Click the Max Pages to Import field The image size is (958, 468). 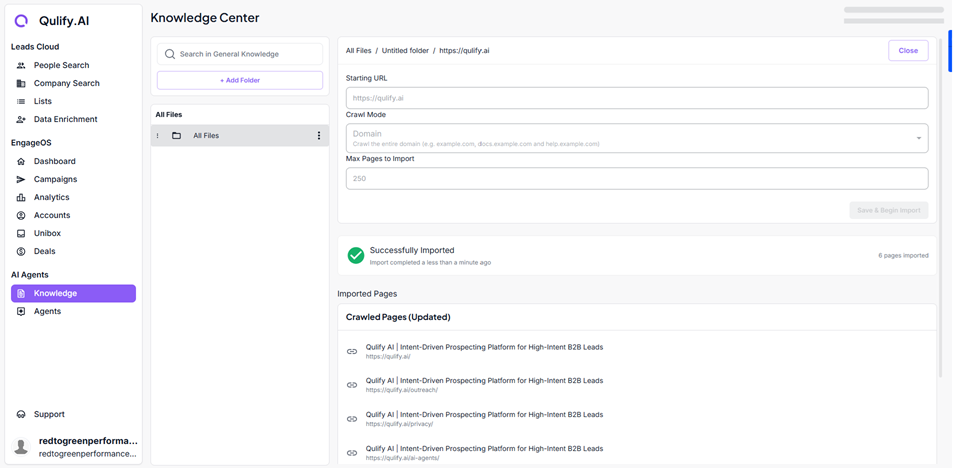pos(637,179)
